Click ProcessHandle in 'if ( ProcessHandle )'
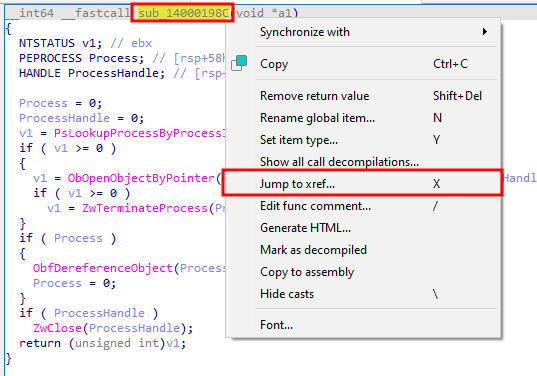537x376 pixels. tap(99, 313)
